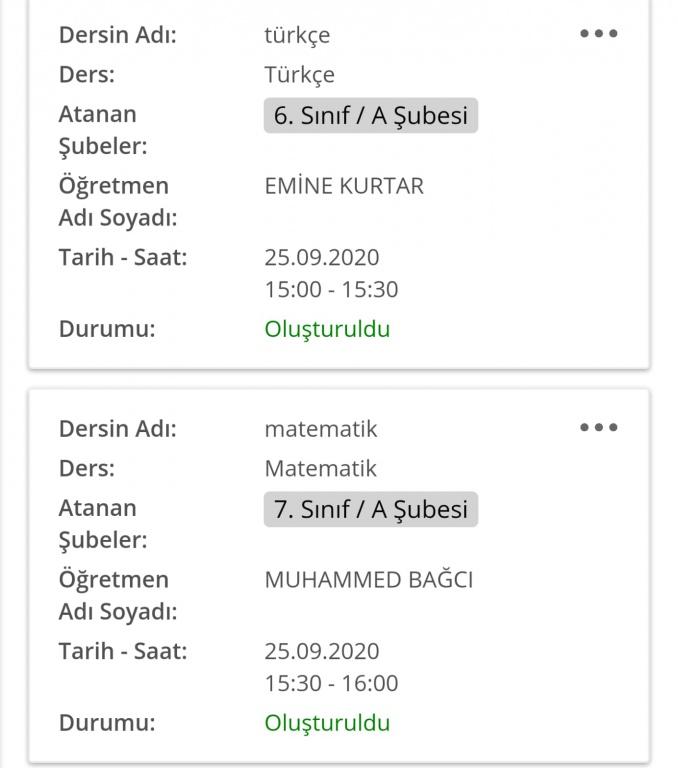This screenshot has width=678, height=768.
Task: Click the Matematik course value
Action: 321,469
